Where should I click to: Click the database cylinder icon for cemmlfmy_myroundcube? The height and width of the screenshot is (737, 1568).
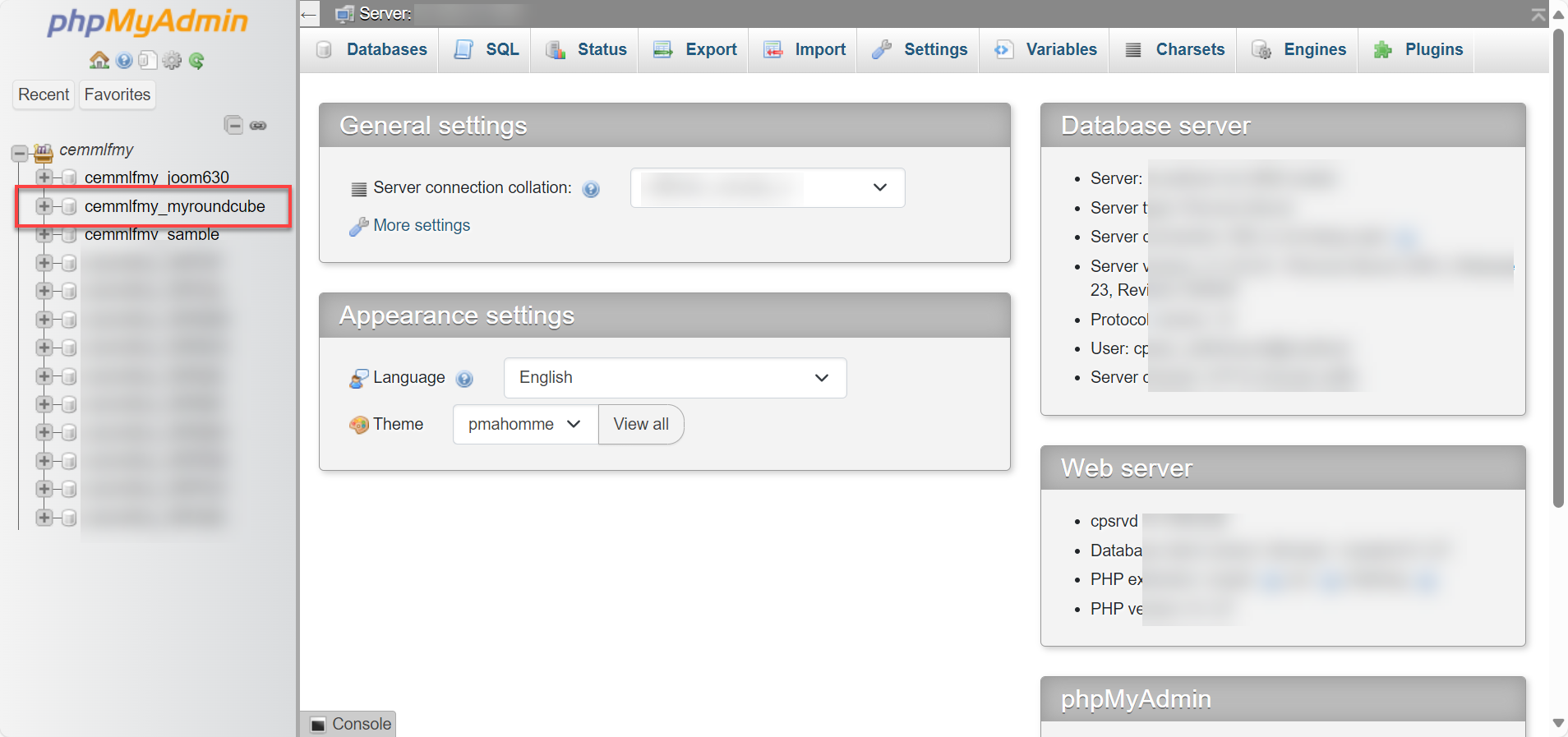click(69, 206)
